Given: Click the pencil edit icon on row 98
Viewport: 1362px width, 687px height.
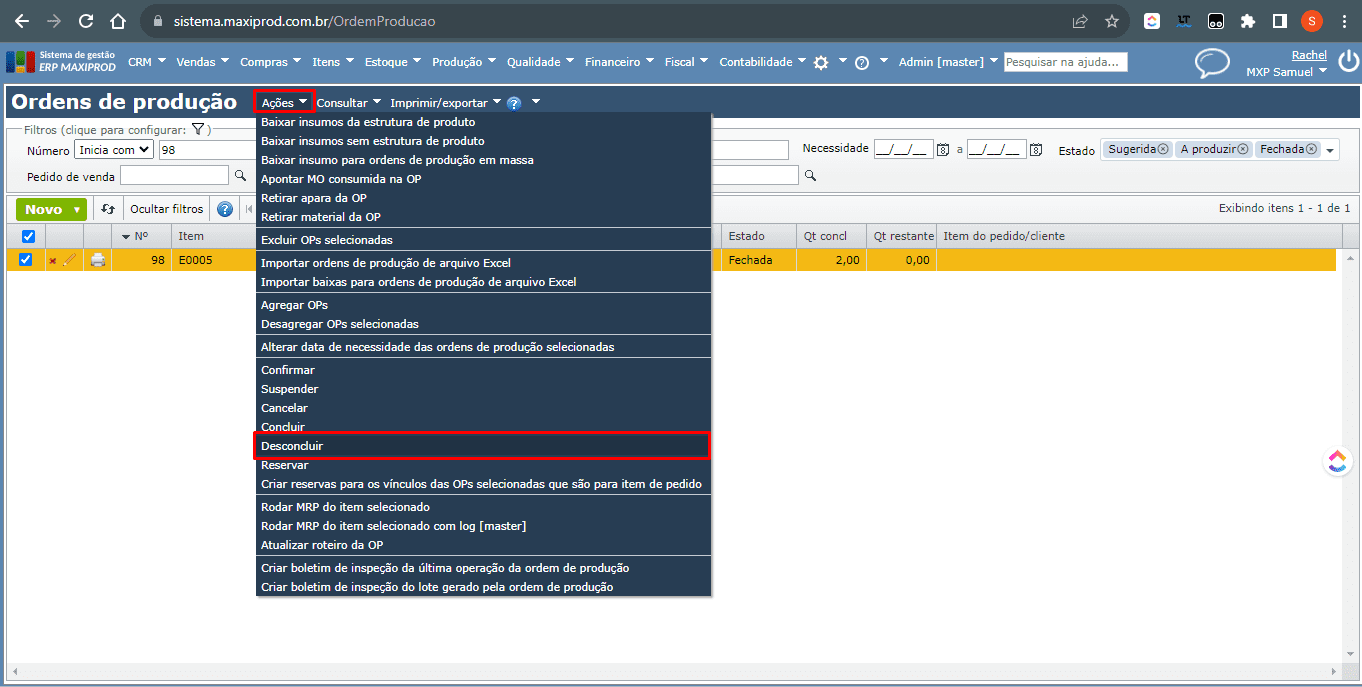Looking at the screenshot, I should (x=69, y=260).
